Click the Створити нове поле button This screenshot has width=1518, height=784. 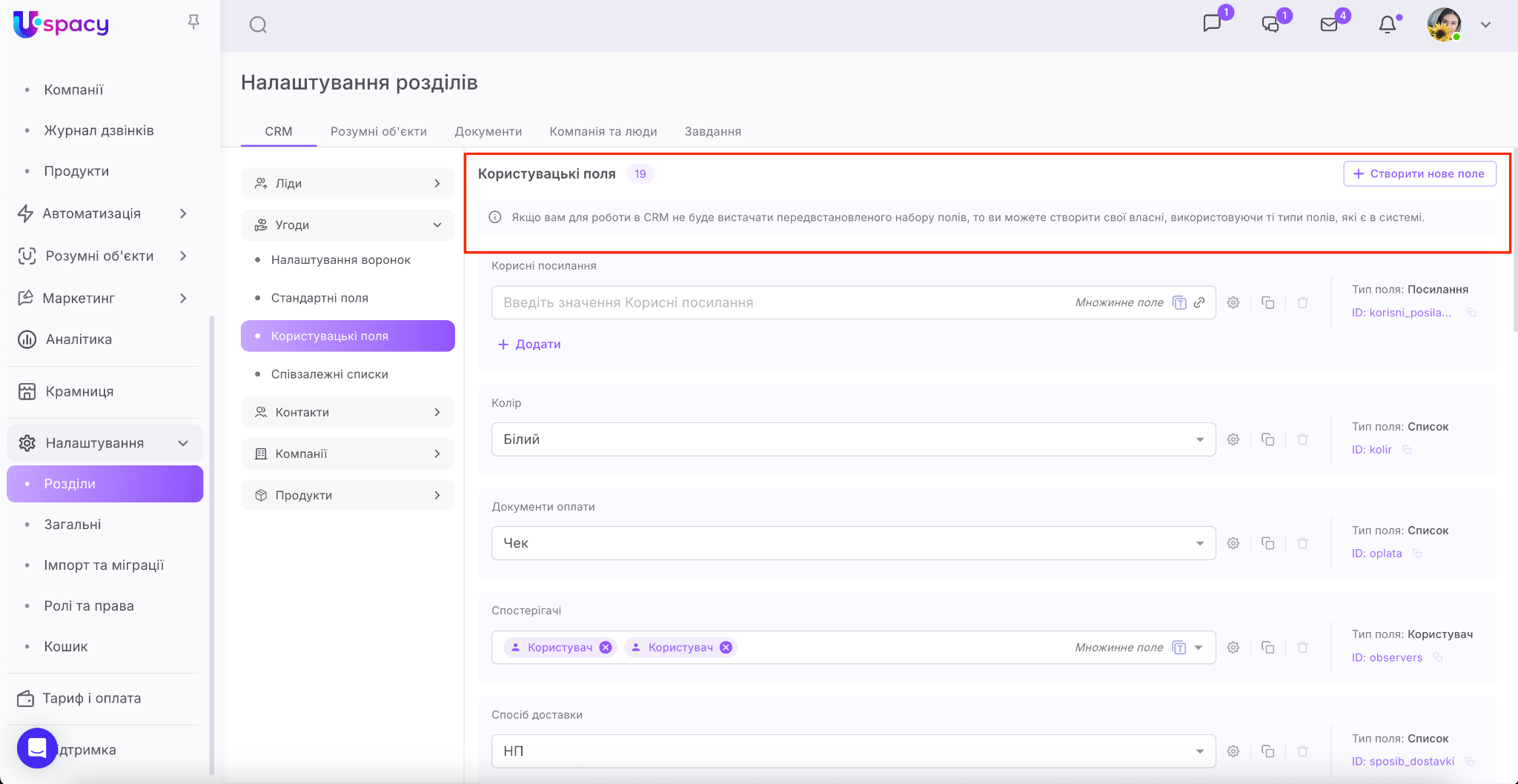[x=1419, y=173]
